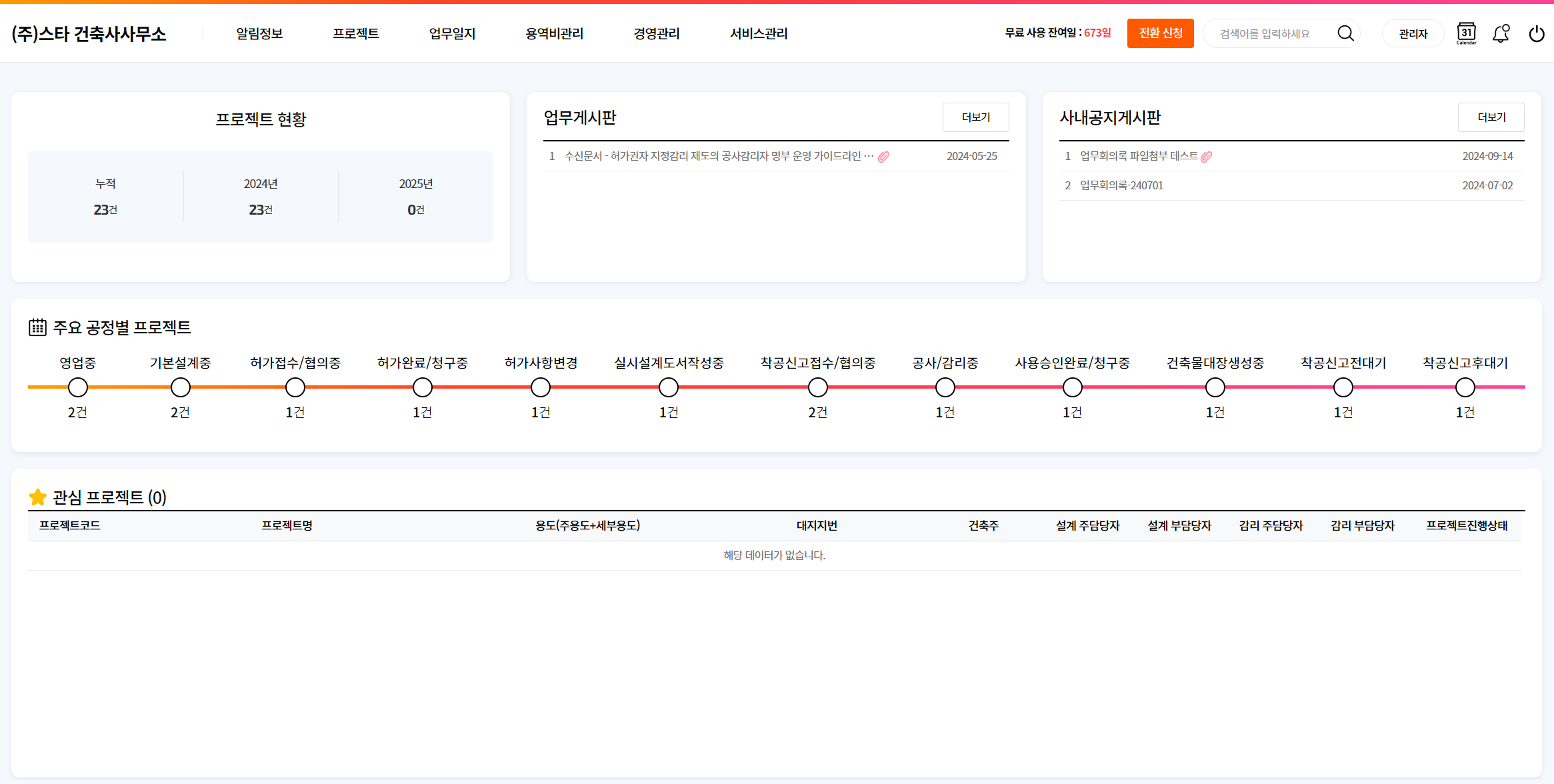Open the 업무회의록-240701 post
This screenshot has width=1554, height=784.
pyautogui.click(x=1121, y=185)
